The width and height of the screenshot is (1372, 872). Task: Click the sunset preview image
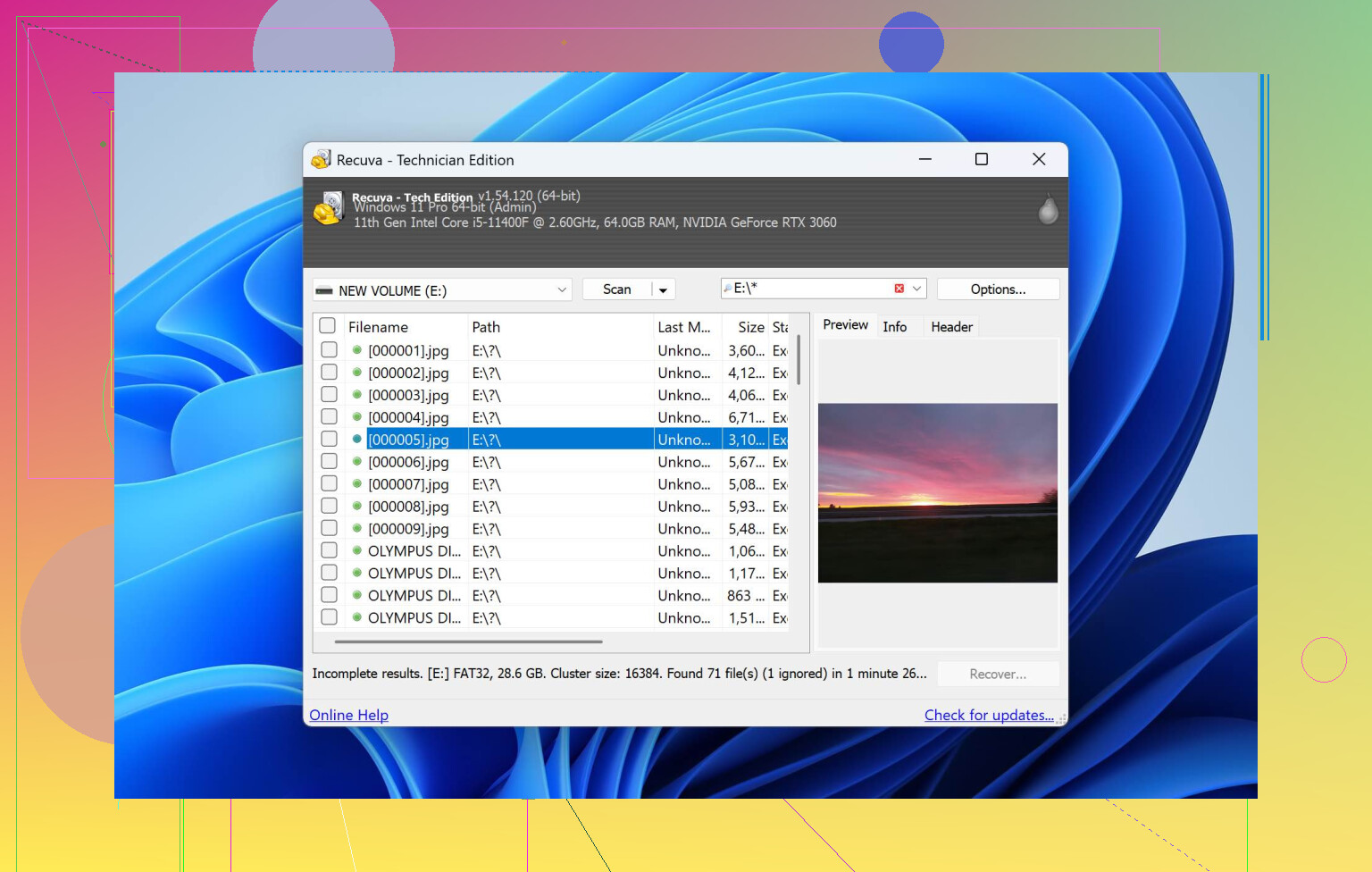click(937, 493)
